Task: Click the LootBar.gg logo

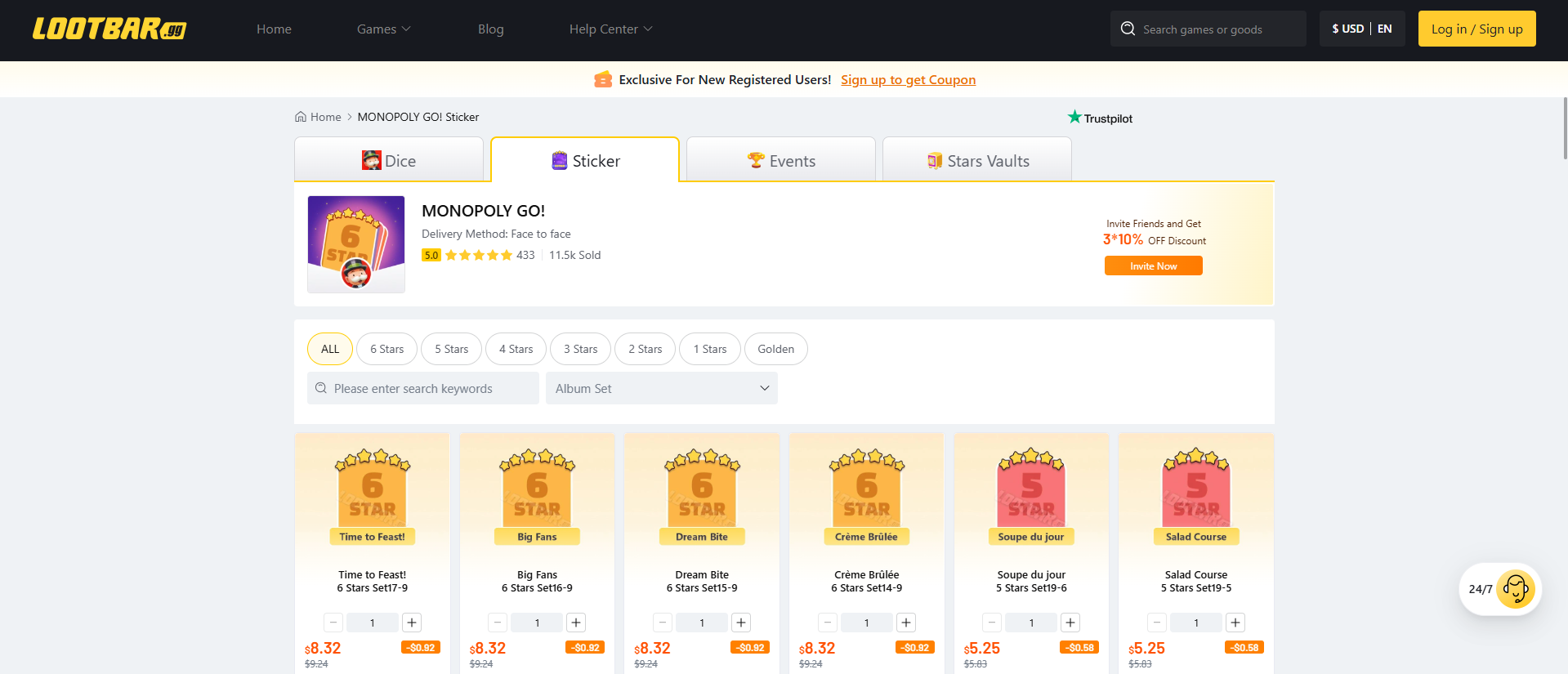Action: [109, 29]
